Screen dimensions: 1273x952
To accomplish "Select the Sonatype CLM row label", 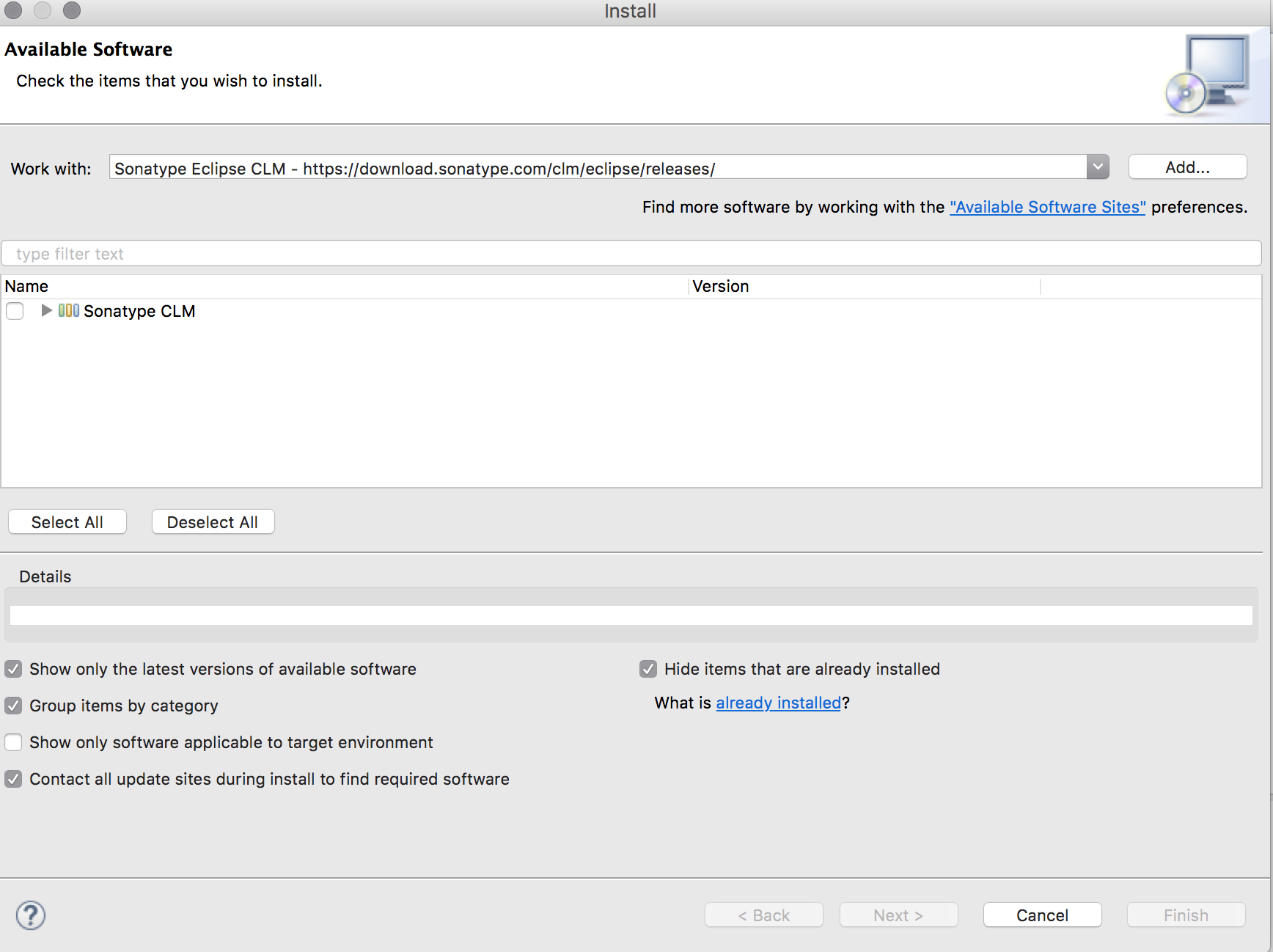I will click(139, 311).
